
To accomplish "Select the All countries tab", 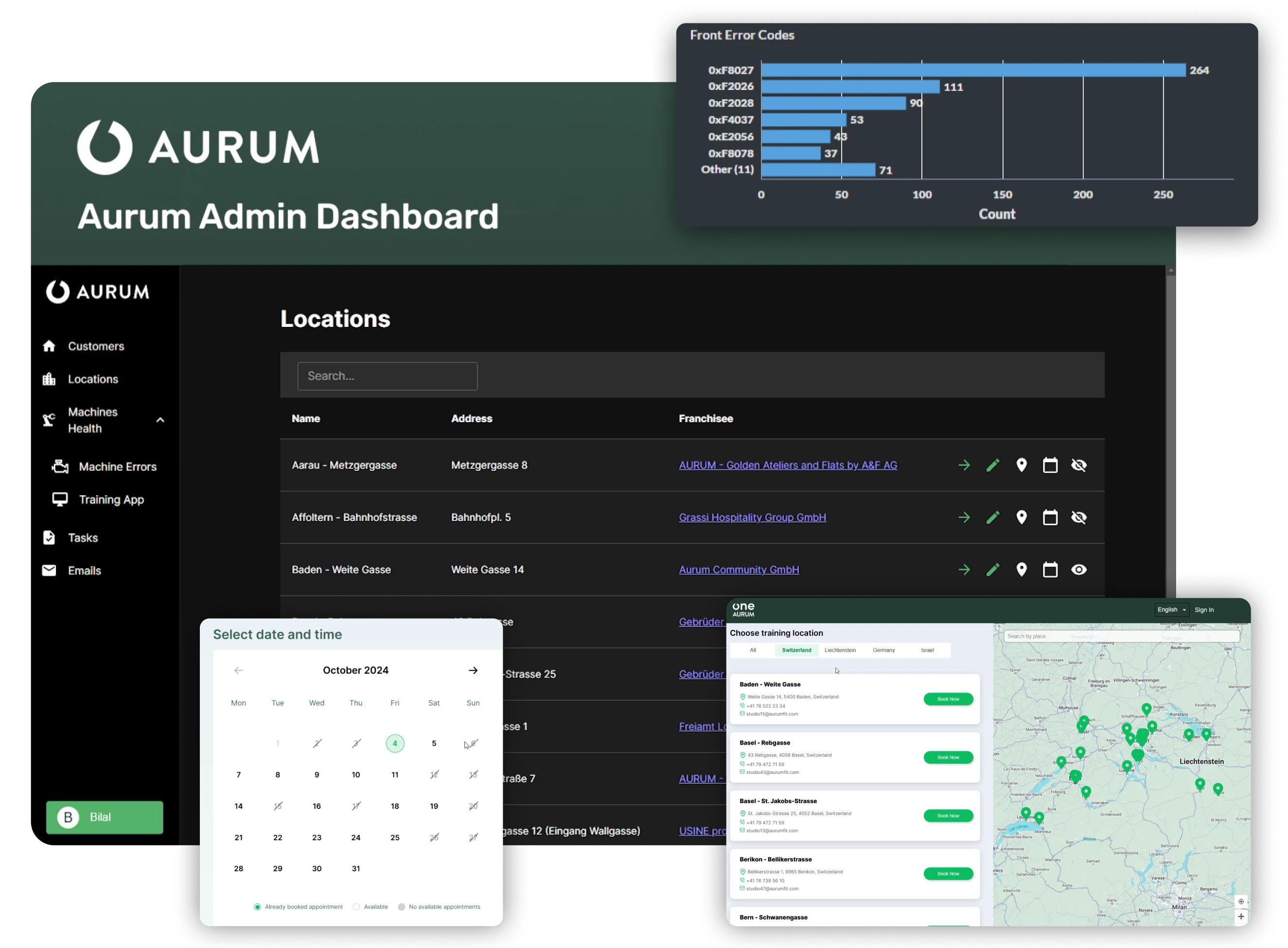I will click(x=753, y=650).
